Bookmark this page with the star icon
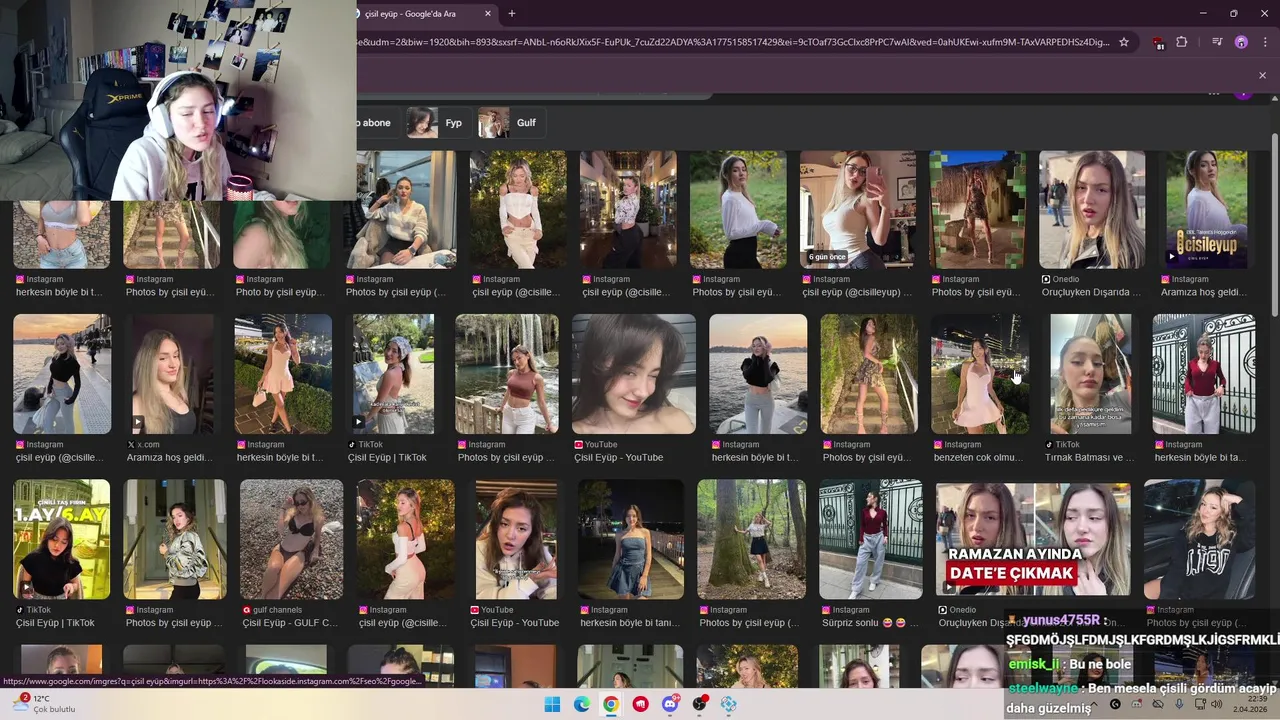This screenshot has height=720, width=1280. click(x=1124, y=42)
